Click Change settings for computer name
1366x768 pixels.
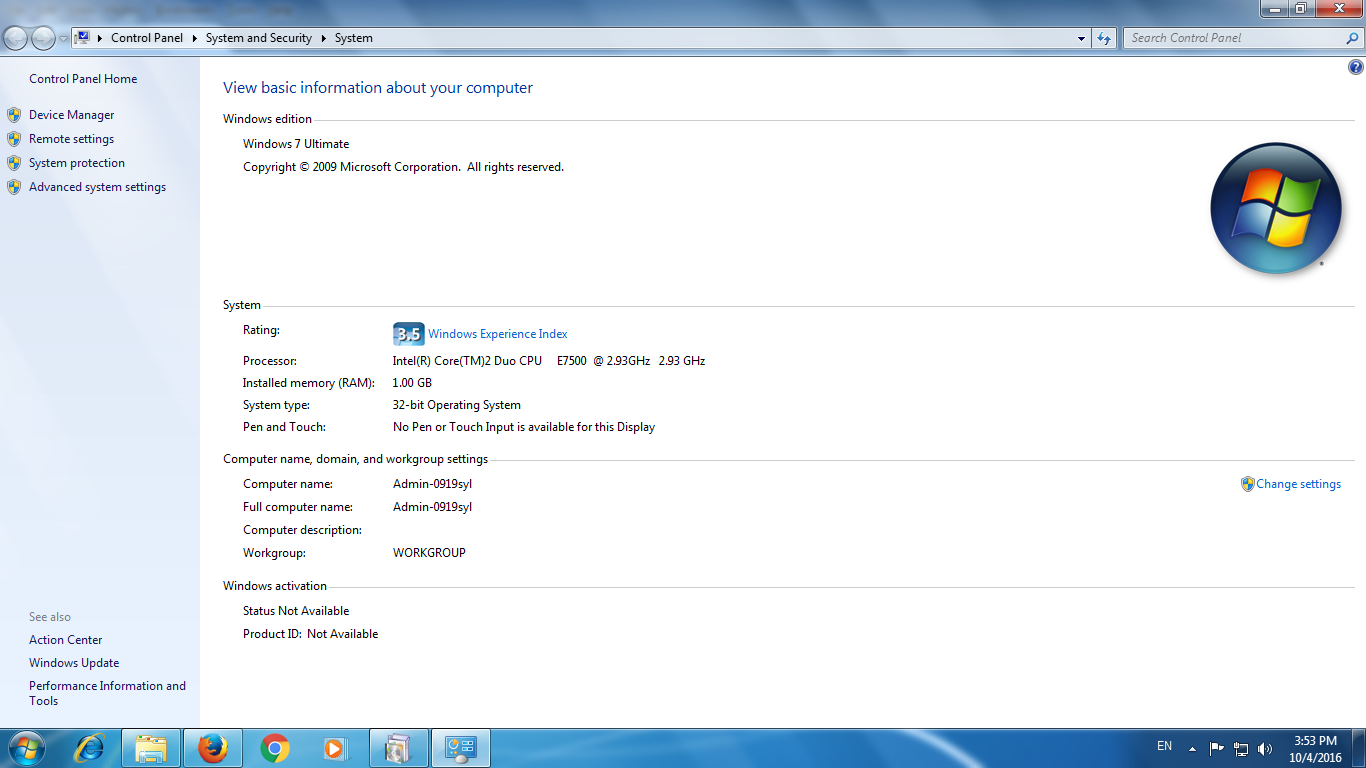(1298, 484)
